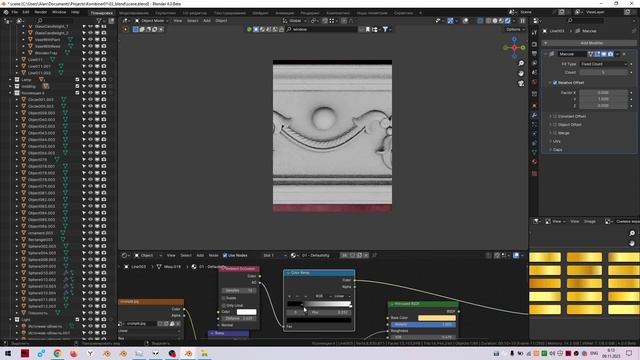Screen dimensions: 640x360
Task: Click the Count field in Array modifier
Action: 604,72
